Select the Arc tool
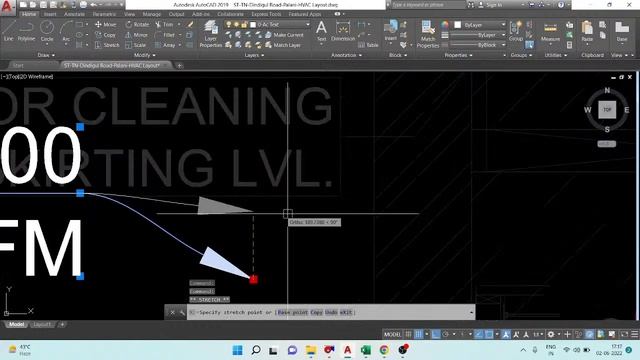 coord(66,31)
